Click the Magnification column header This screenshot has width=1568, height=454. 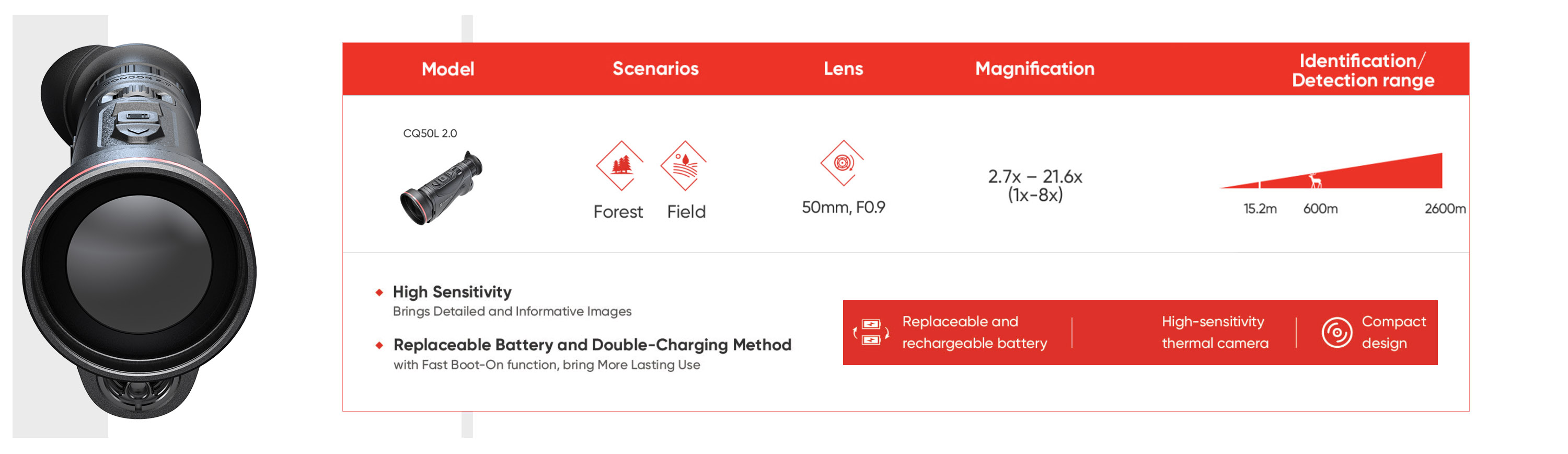pyautogui.click(x=1034, y=69)
